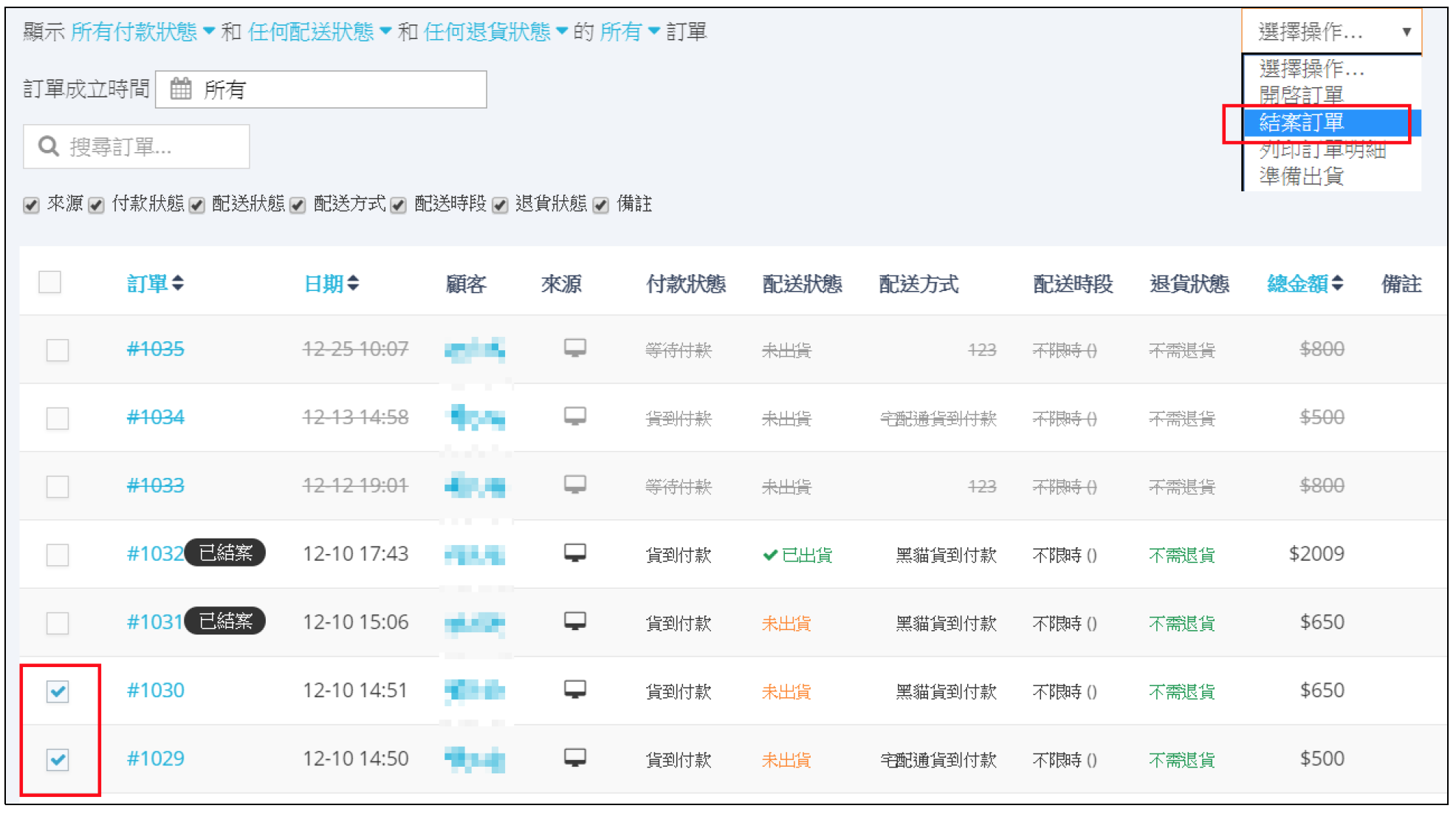The image size is (1456, 814).
Task: Open order #1030 link
Action: (x=155, y=691)
